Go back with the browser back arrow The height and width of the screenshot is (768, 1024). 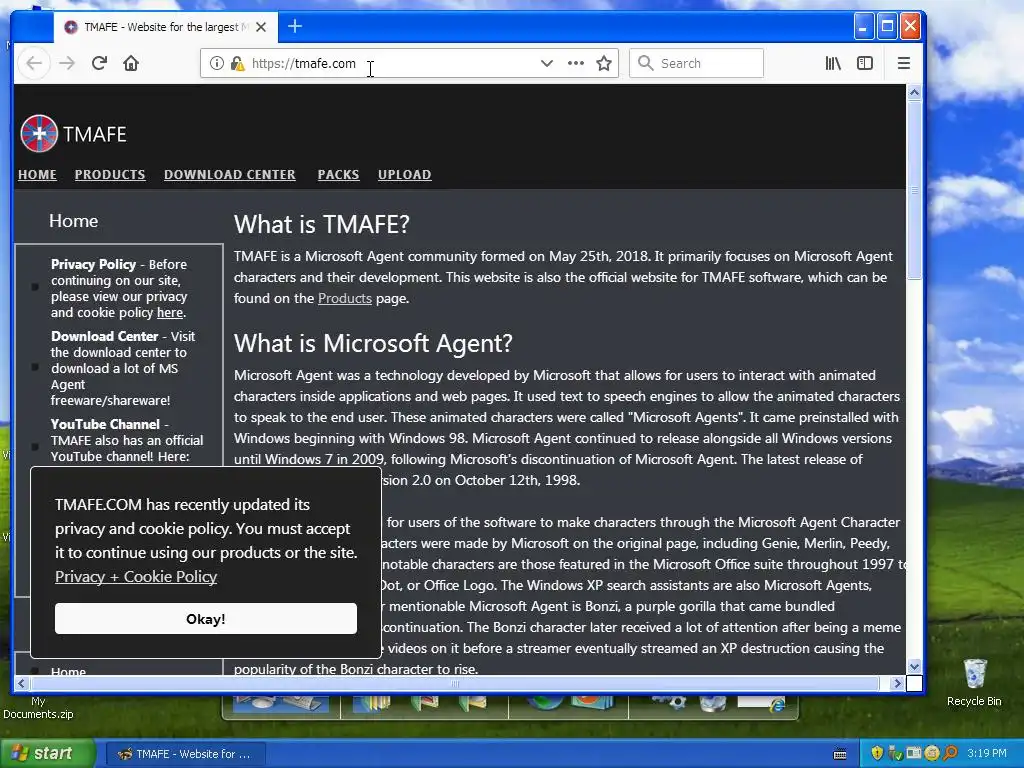[x=34, y=63]
